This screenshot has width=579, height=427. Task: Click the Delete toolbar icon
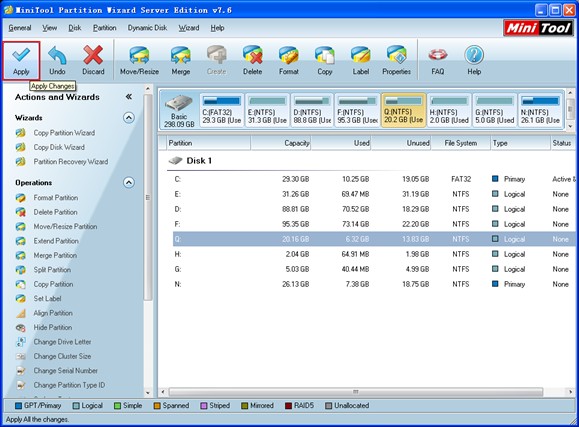253,61
